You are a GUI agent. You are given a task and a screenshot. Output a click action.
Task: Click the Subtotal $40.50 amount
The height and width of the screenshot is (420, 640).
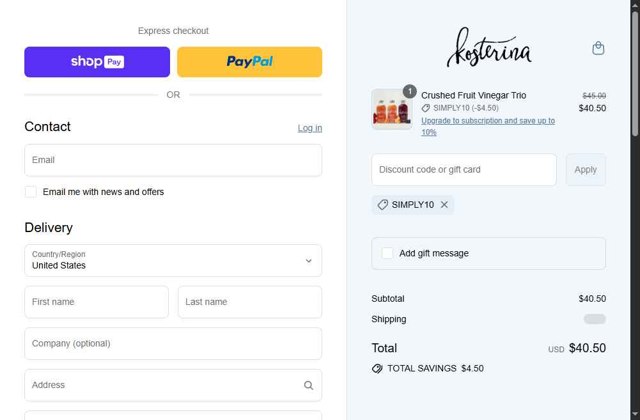coord(592,299)
